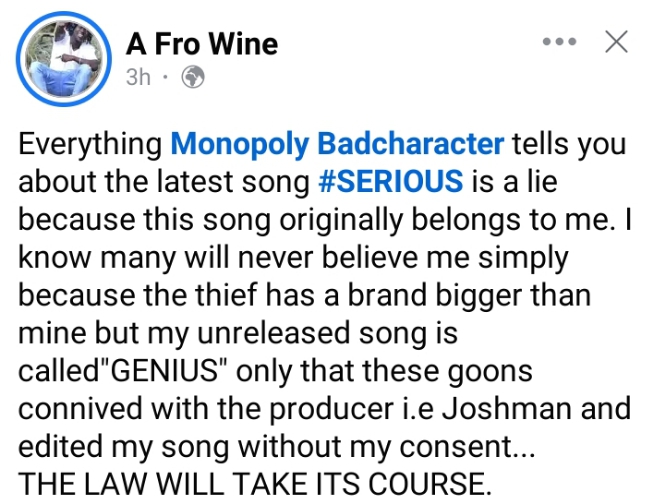The image size is (665, 503).
Task: Click the 3h post timestamp
Action: coord(138,77)
